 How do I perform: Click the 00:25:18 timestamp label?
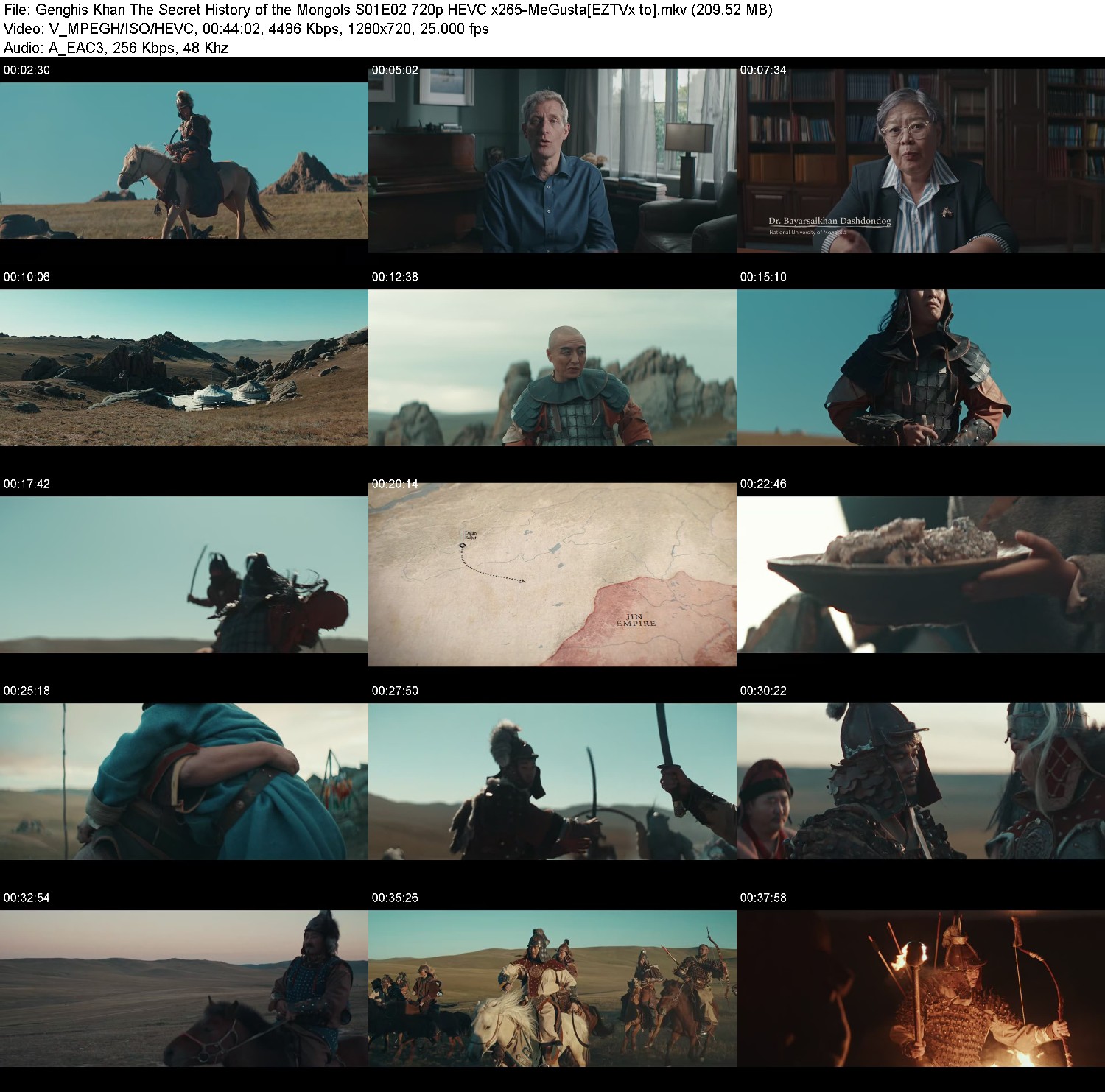pos(27,691)
